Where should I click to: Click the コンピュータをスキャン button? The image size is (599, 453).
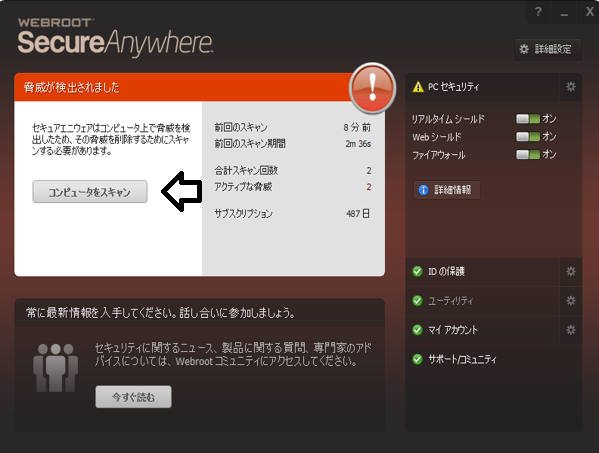90,192
